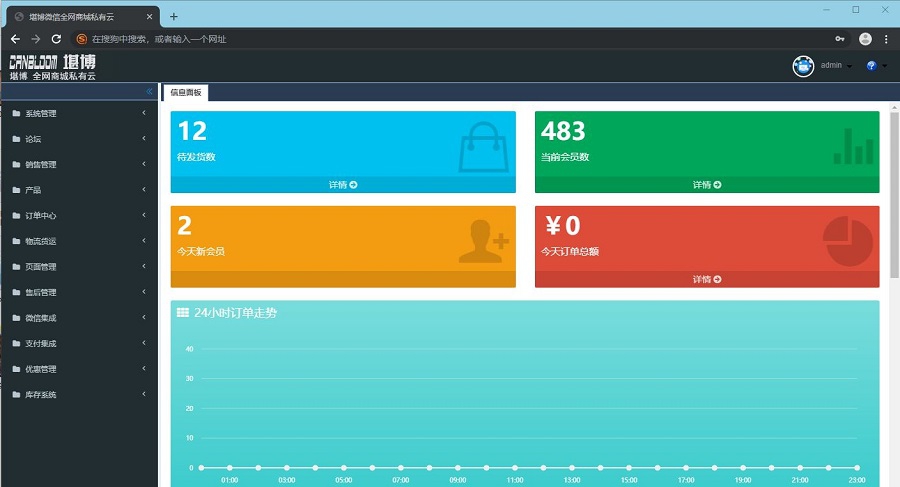Image resolution: width=900 pixels, height=487 pixels.
Task: Expand 销售管理 menu chevron
Action: point(144,164)
